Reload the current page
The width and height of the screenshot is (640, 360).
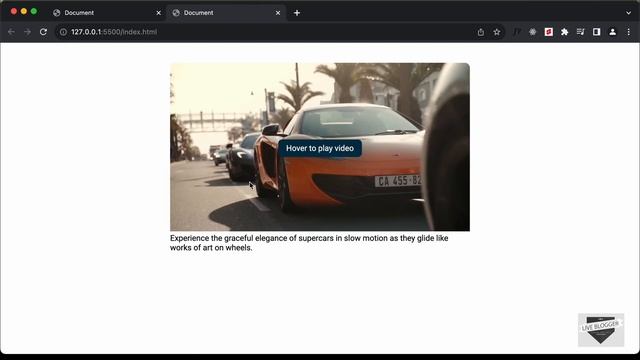click(43, 32)
